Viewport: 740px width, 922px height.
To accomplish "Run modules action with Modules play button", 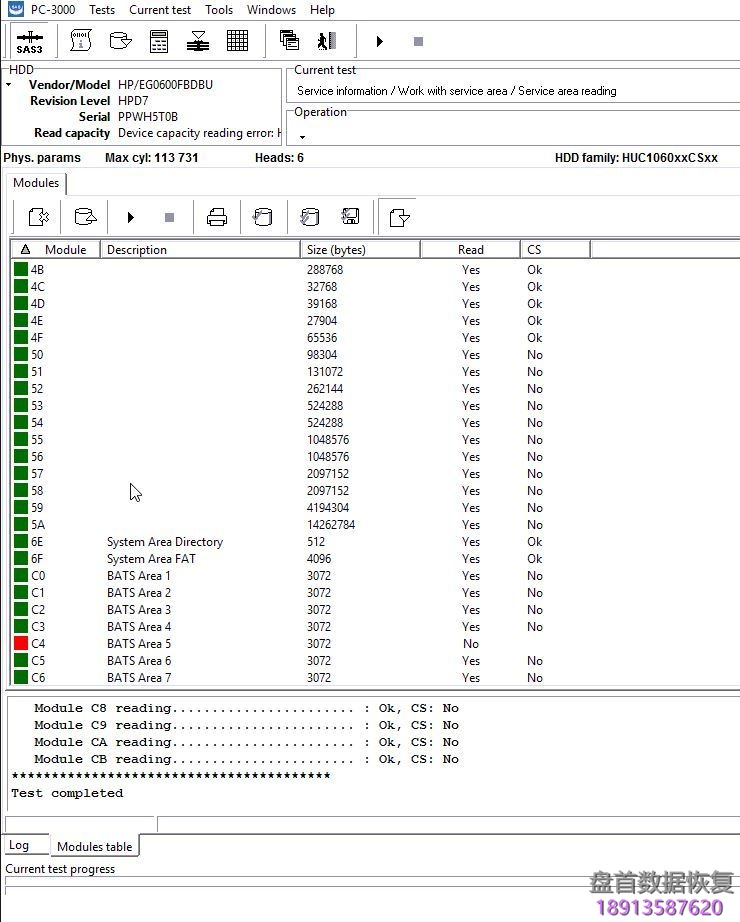I will click(x=131, y=218).
